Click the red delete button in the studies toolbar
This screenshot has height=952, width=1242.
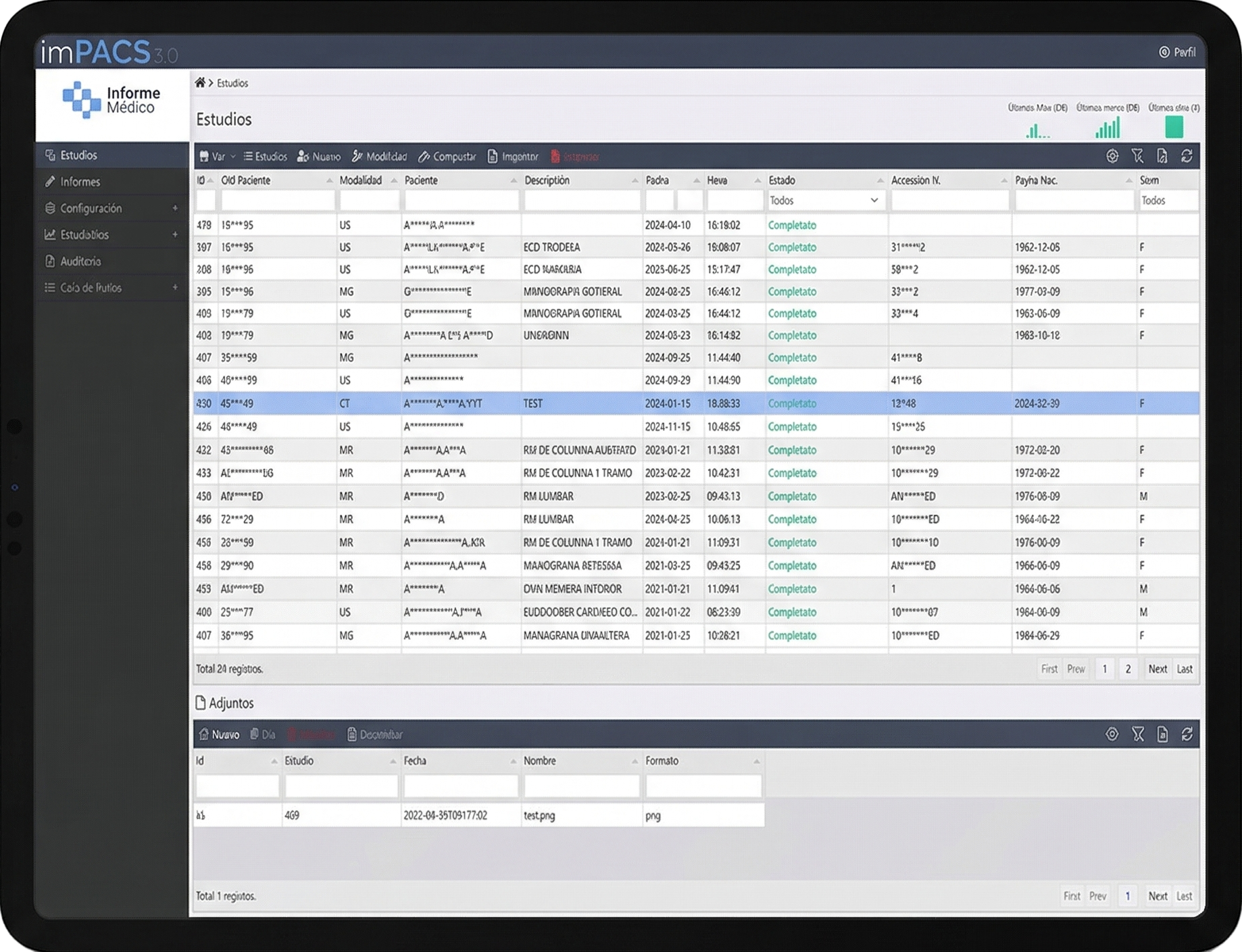tap(574, 157)
